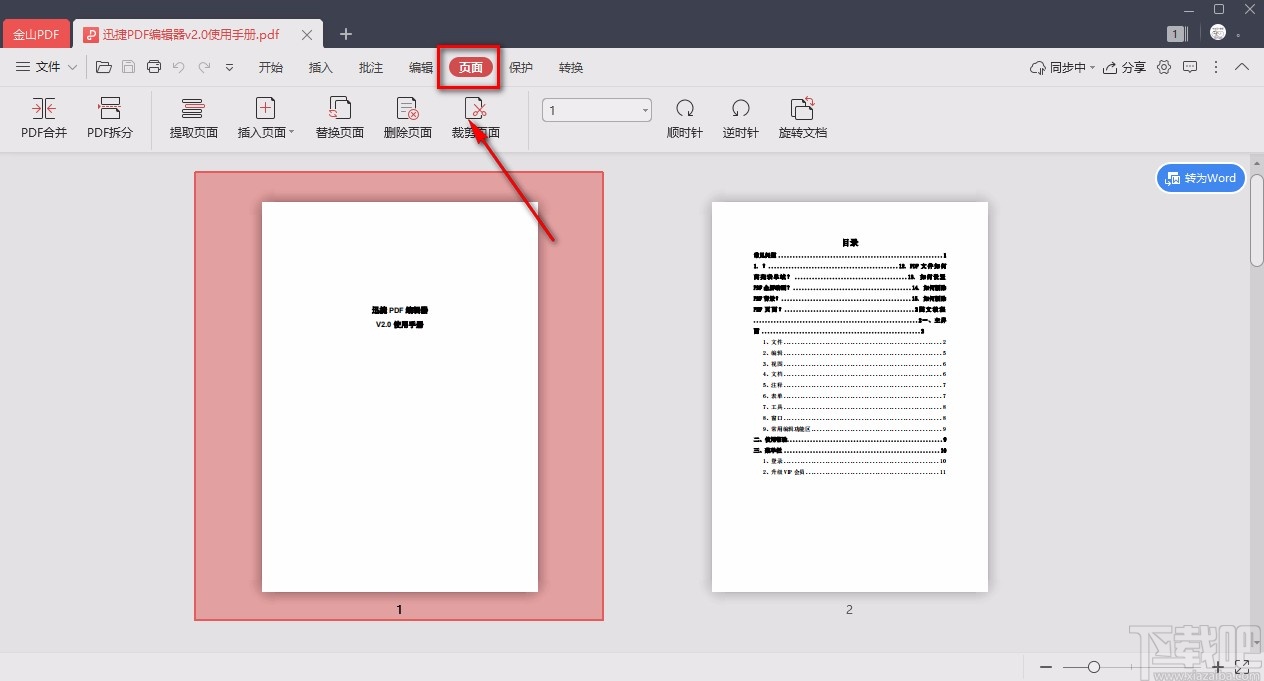Viewport: 1264px width, 681px height.
Task: Click the 分享 share button
Action: [1124, 68]
